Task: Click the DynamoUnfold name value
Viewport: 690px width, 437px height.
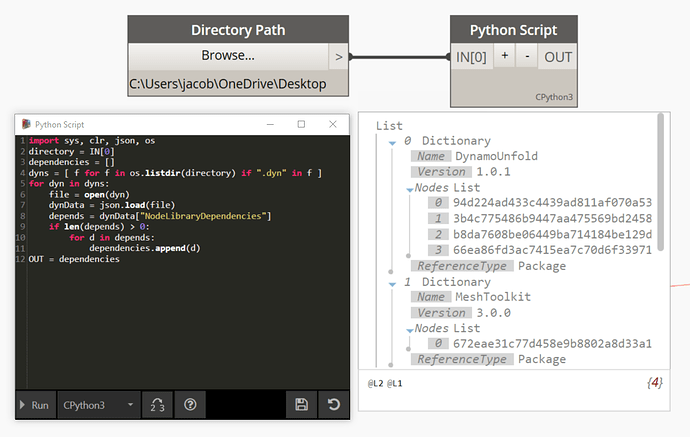Action: pos(496,156)
